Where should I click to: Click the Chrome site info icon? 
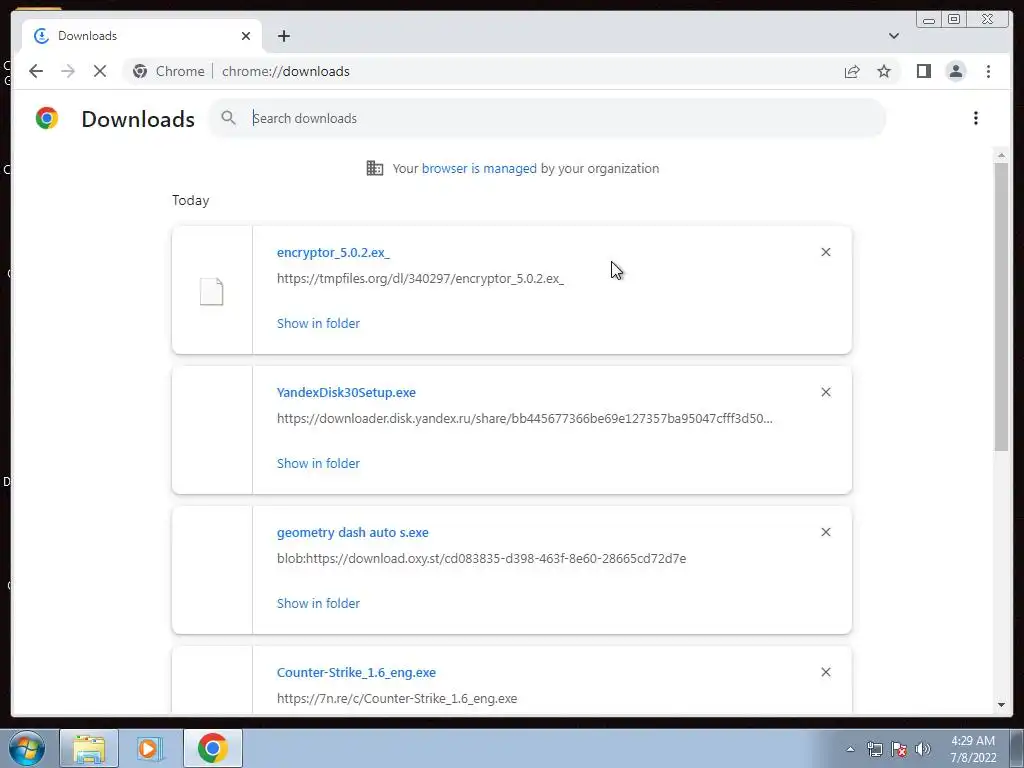140,71
